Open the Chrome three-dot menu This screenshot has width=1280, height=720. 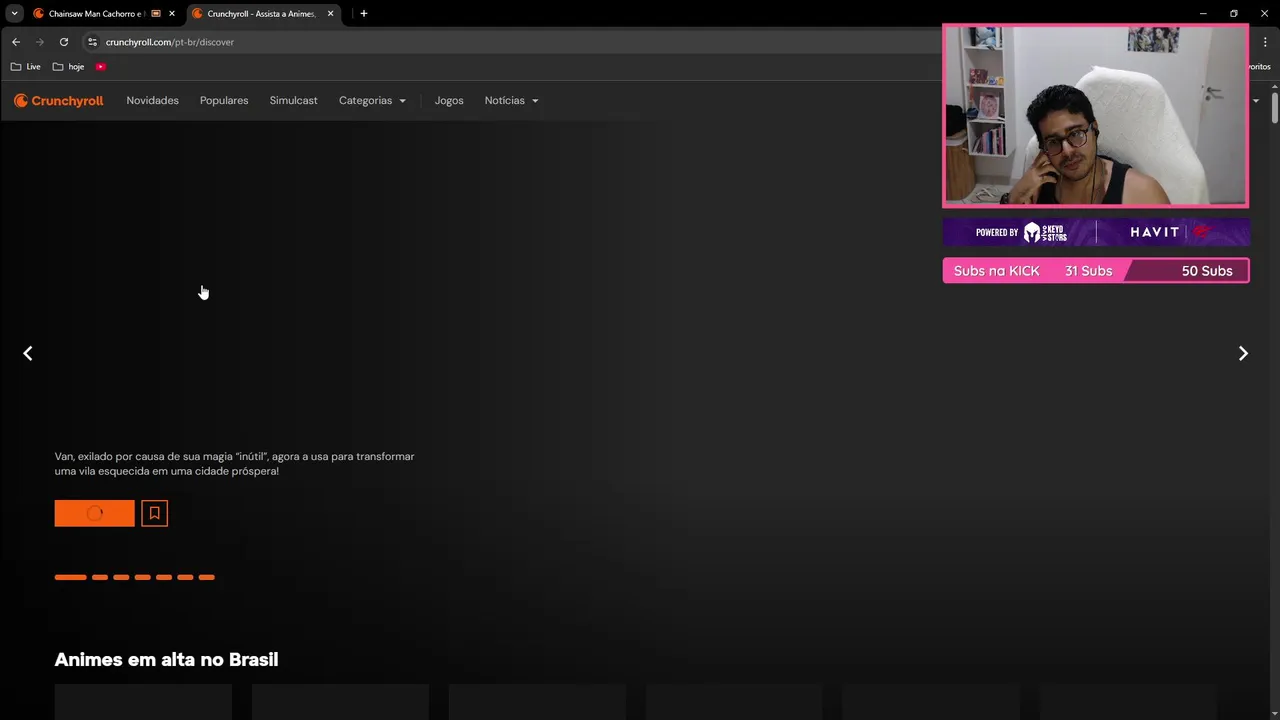tap(1265, 42)
